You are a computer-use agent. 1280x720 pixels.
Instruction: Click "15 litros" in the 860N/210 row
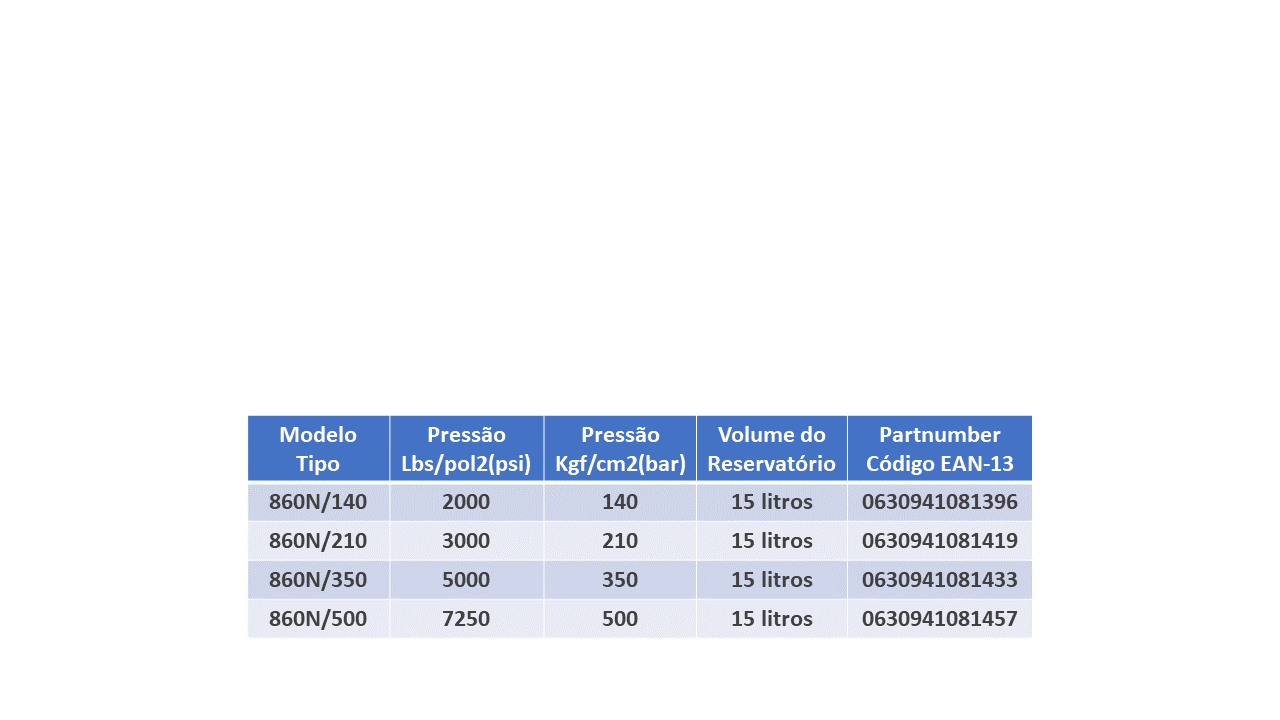(772, 541)
